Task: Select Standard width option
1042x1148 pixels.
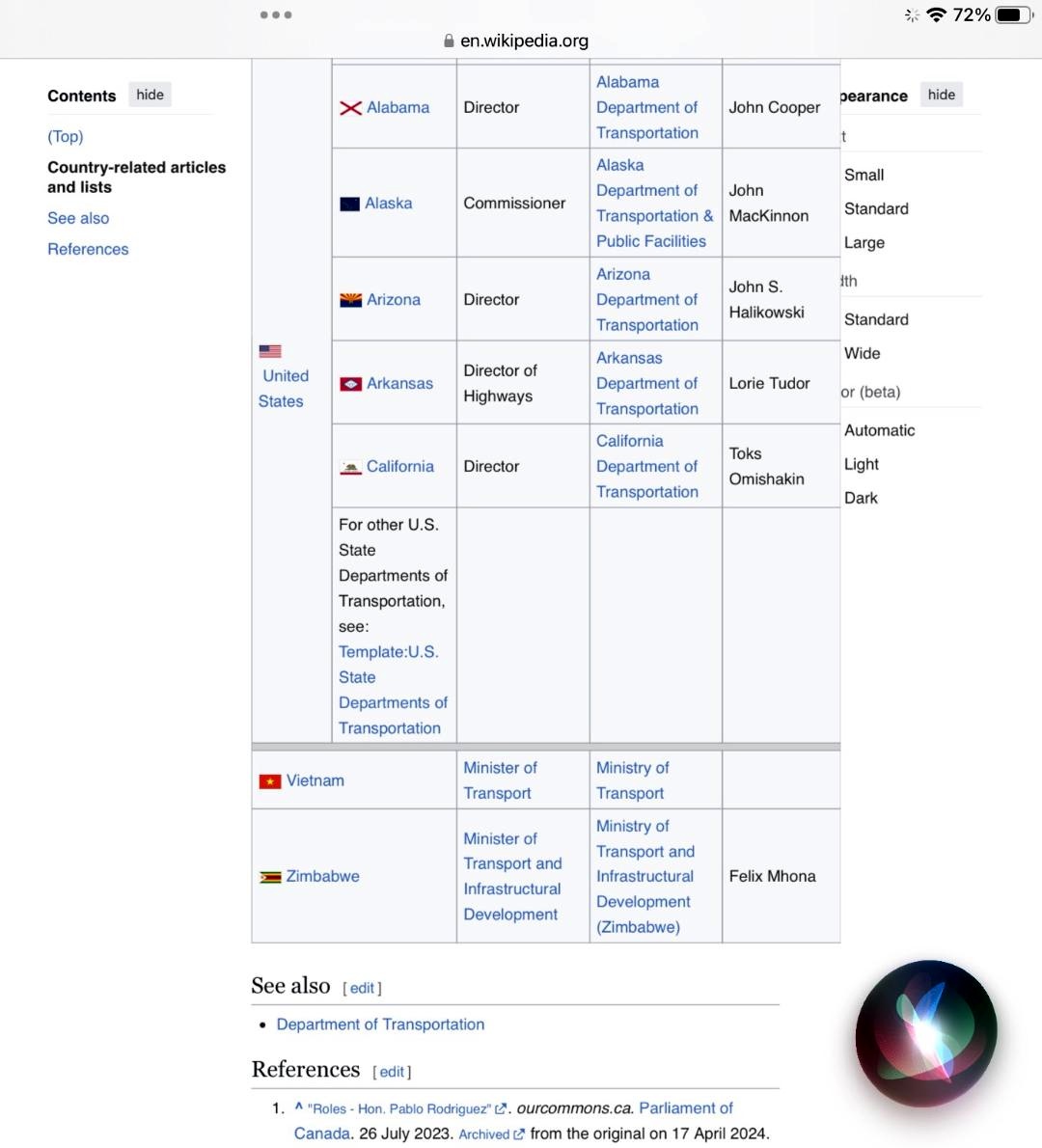Action: 876,319
